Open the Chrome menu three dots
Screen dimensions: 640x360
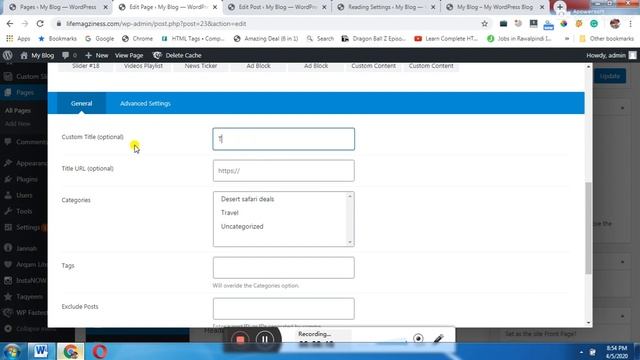coord(631,24)
